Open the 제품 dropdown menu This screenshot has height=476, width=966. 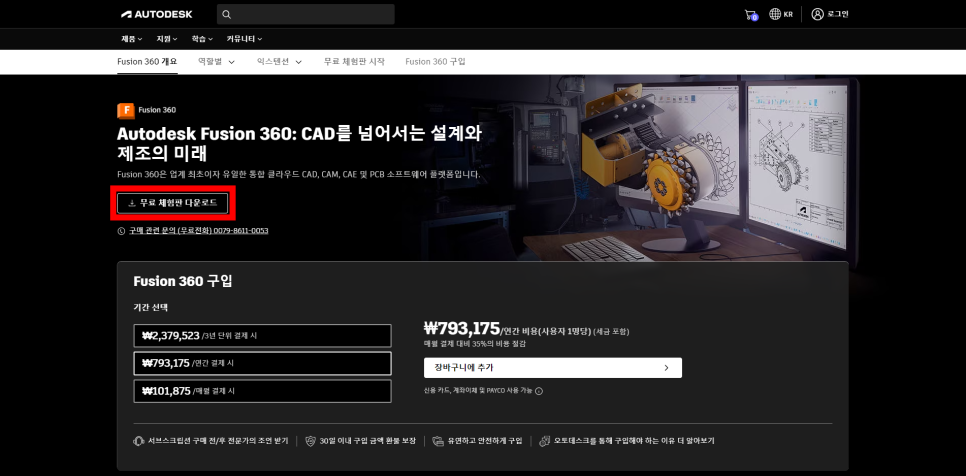pos(132,39)
